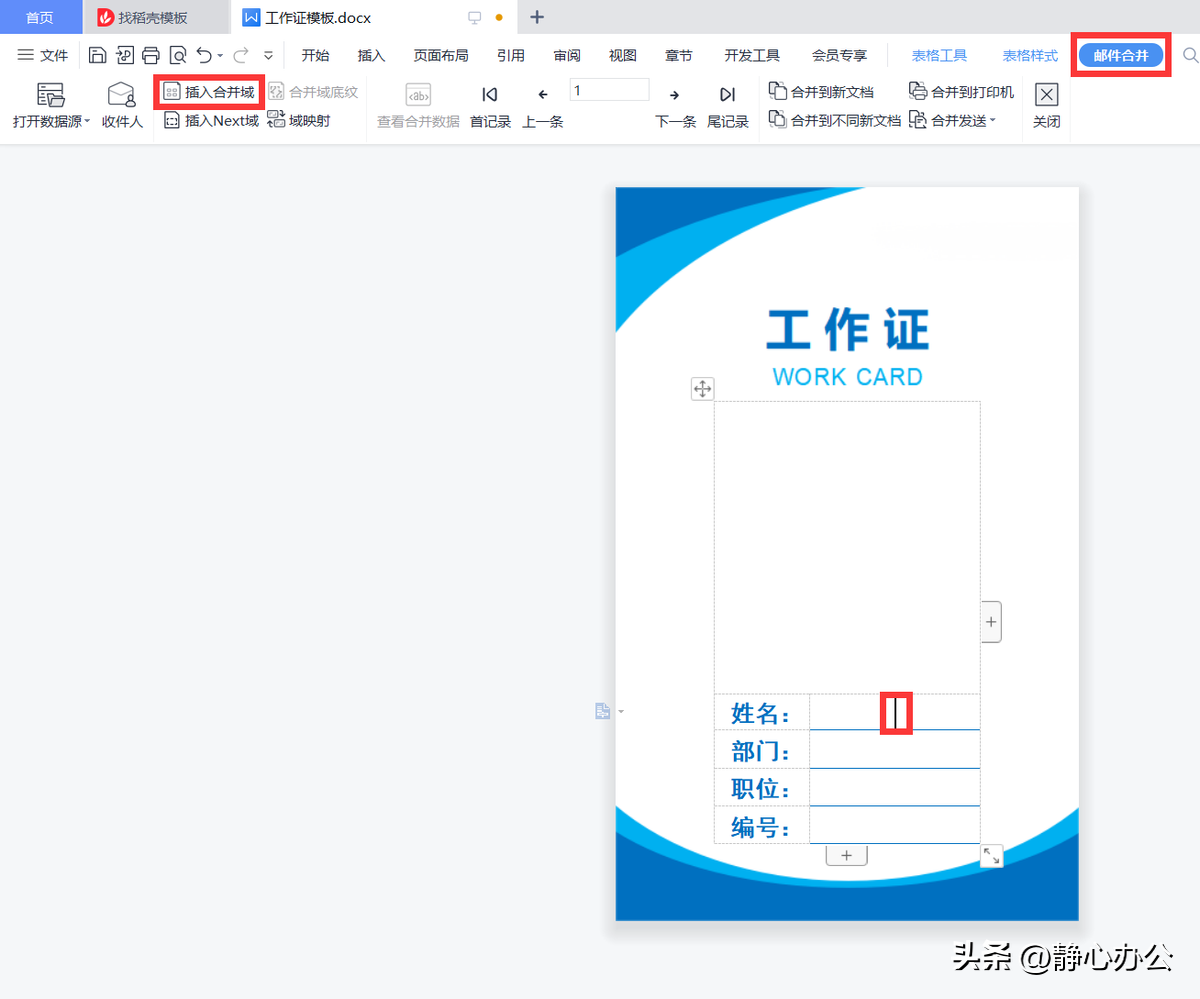
Task: Click the empty cell beside 职位：
Action: [895, 787]
